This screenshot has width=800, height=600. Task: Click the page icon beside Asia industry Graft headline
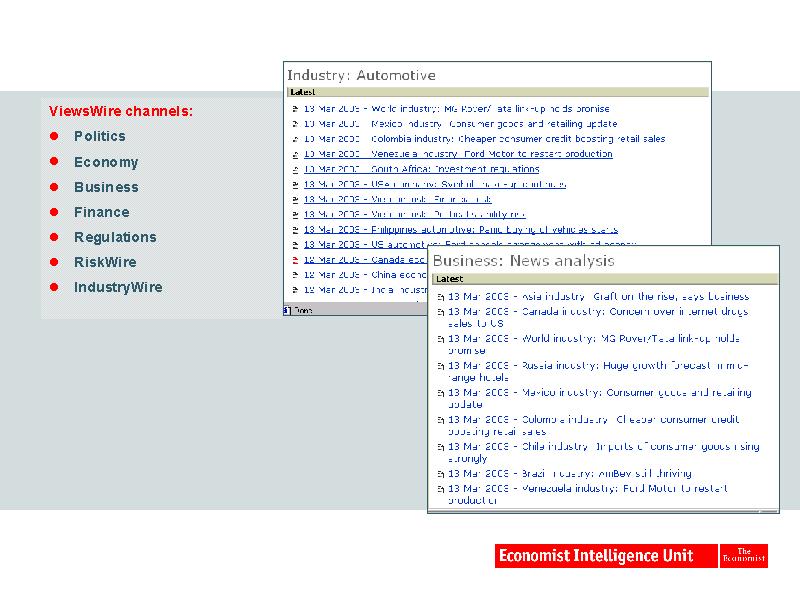coord(441,297)
